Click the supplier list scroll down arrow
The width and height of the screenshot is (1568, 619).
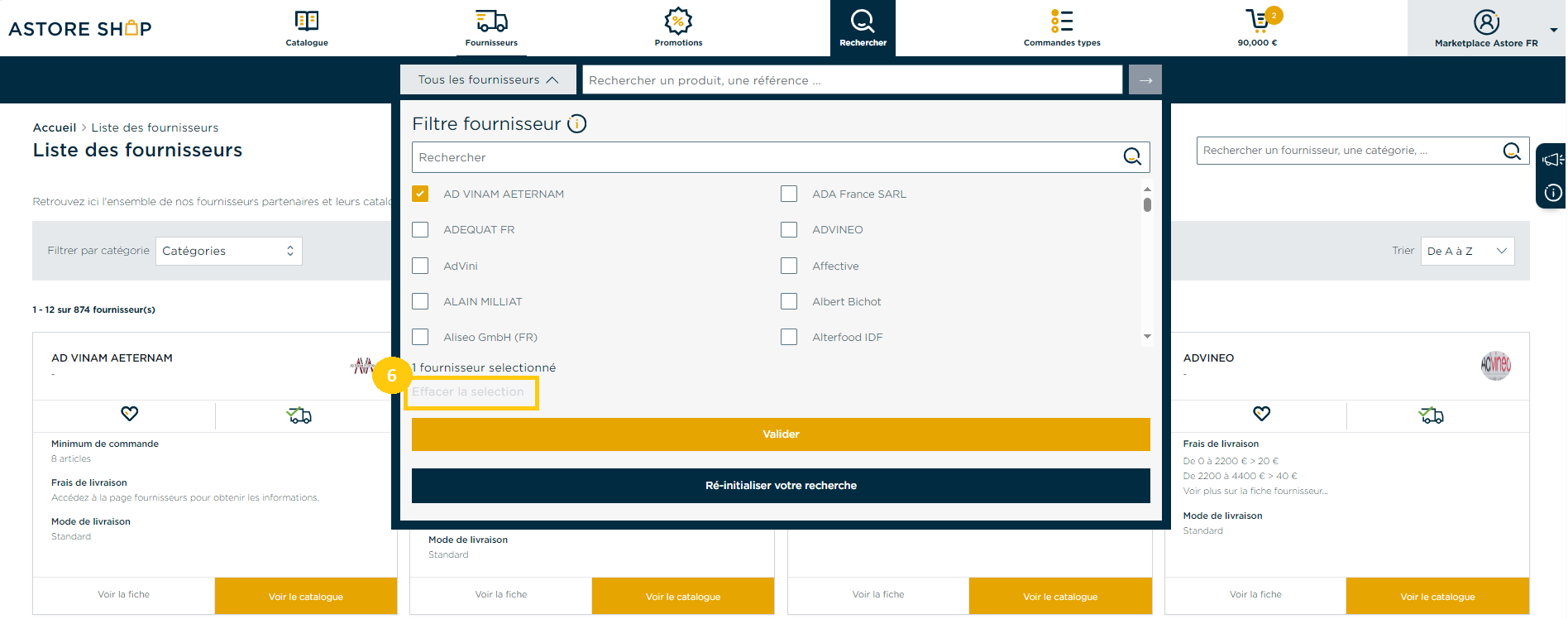tap(1147, 336)
